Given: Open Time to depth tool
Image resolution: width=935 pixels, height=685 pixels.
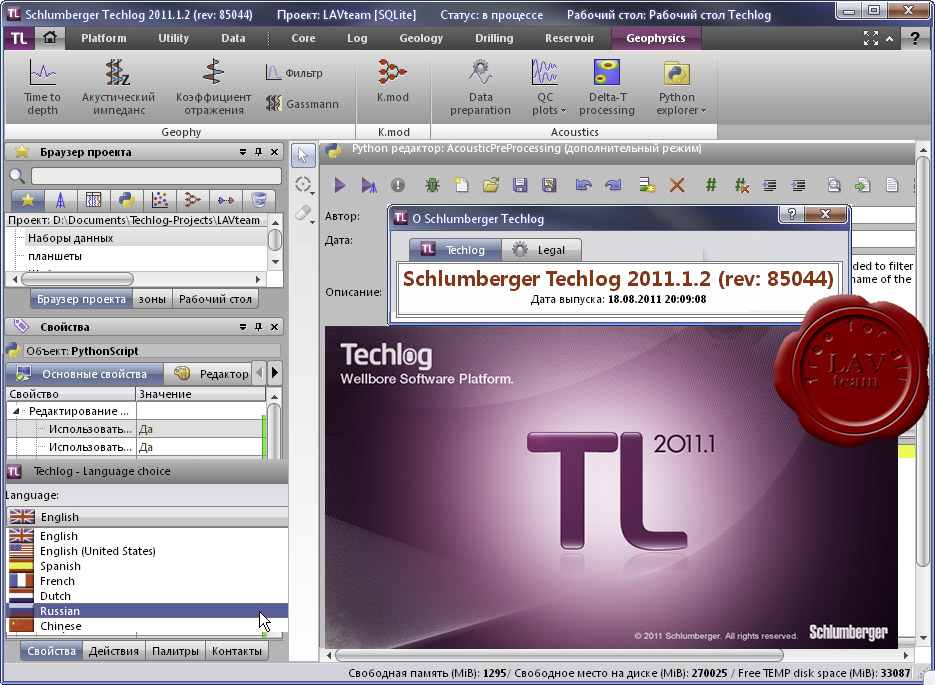Looking at the screenshot, I should click(42, 88).
